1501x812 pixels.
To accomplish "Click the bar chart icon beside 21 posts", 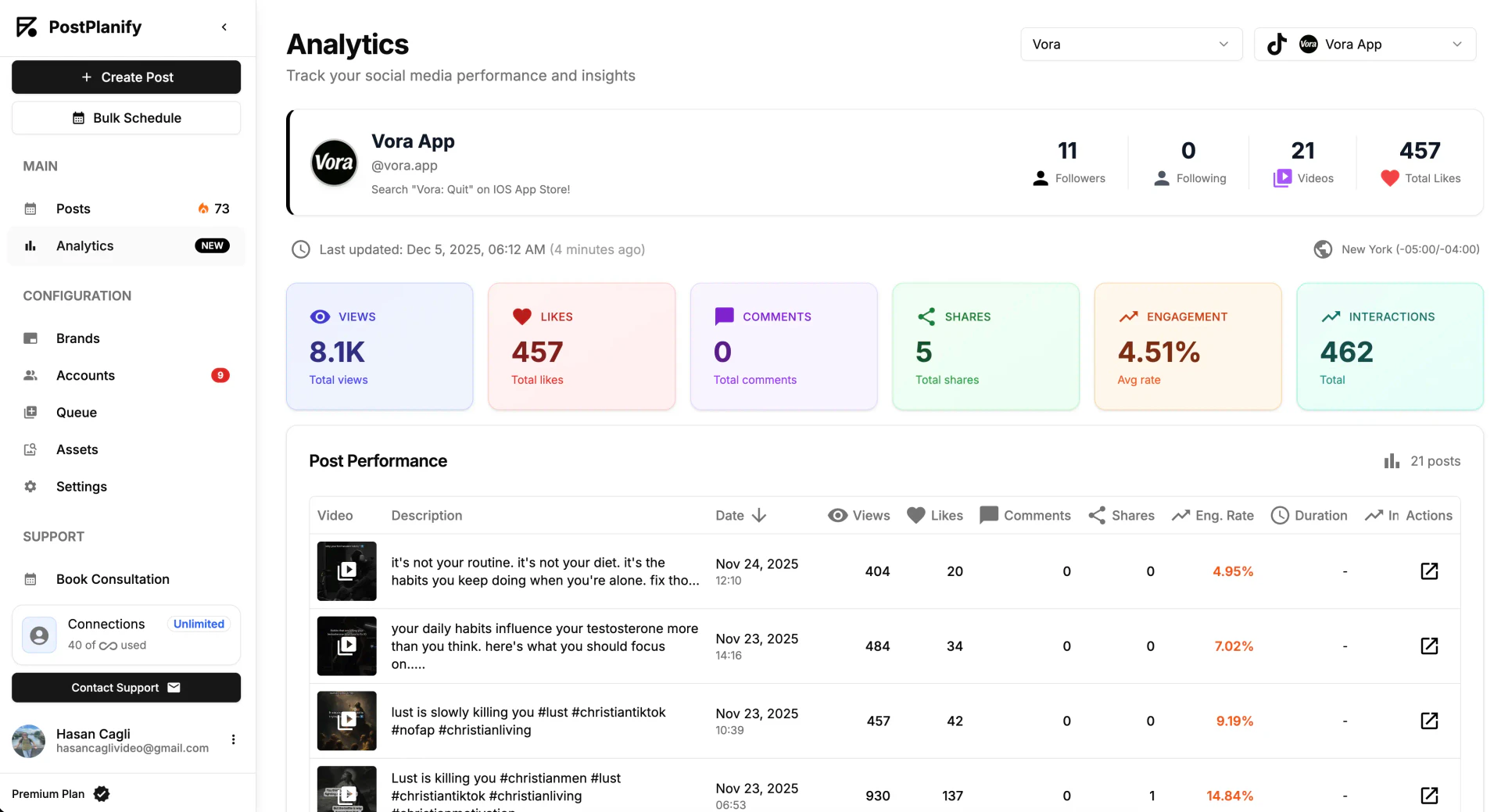I will [x=1391, y=461].
